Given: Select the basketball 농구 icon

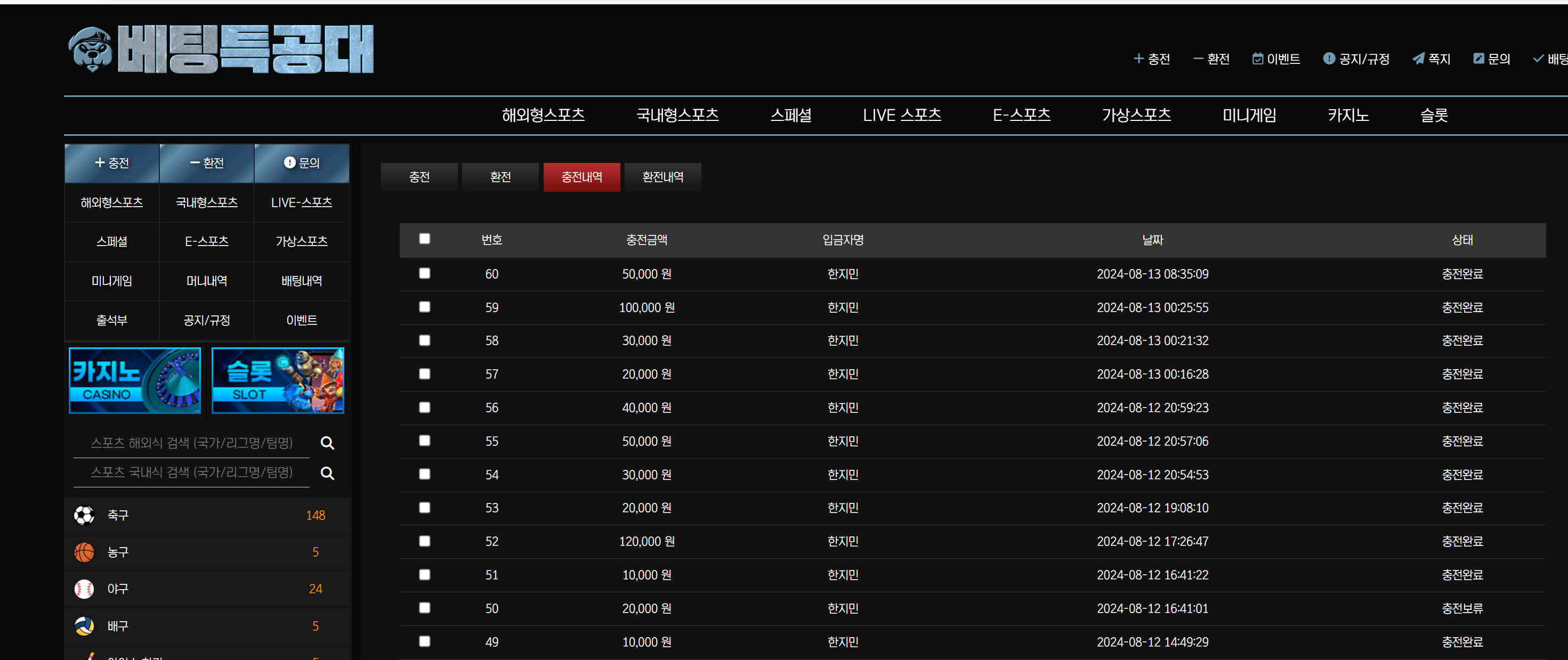Looking at the screenshot, I should (84, 552).
